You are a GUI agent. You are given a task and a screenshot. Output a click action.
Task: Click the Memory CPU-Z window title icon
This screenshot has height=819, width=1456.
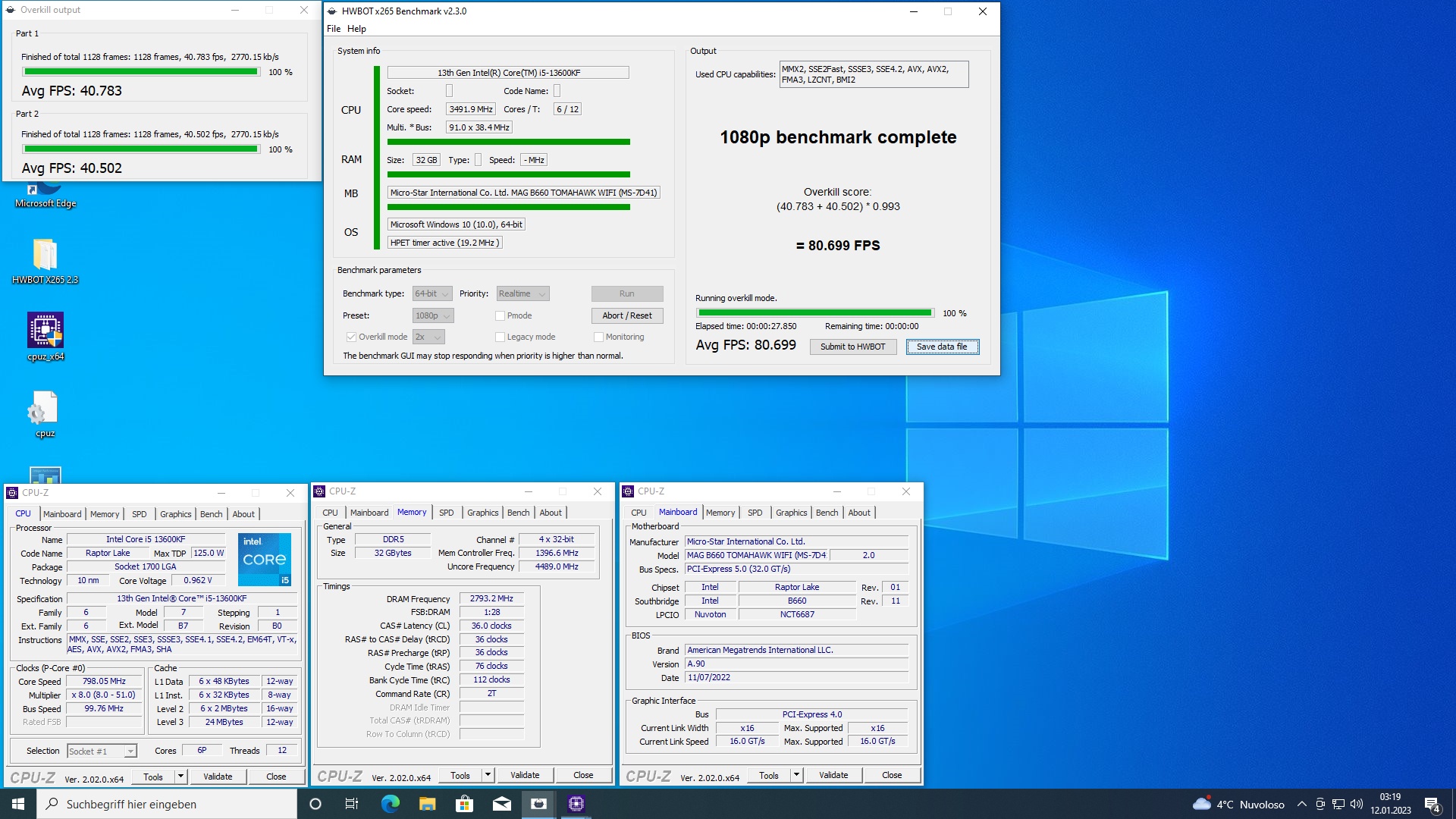[320, 491]
